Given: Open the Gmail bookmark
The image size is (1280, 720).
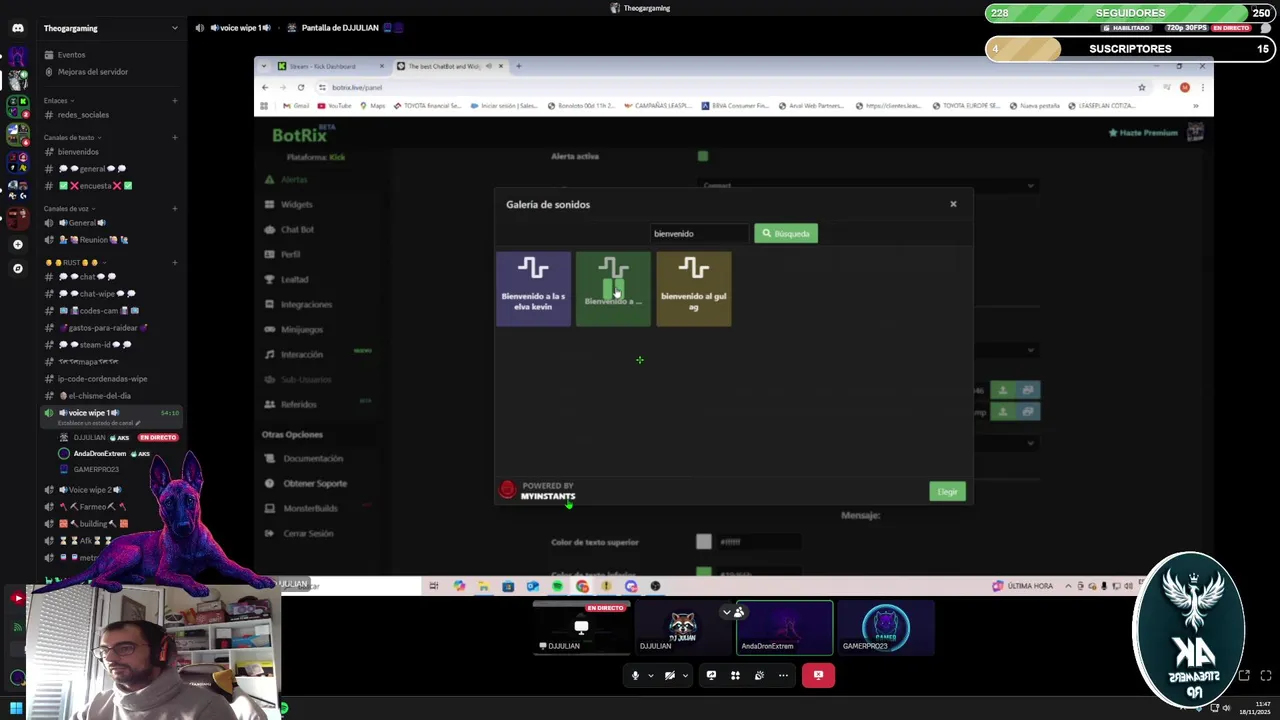Looking at the screenshot, I should click(296, 106).
